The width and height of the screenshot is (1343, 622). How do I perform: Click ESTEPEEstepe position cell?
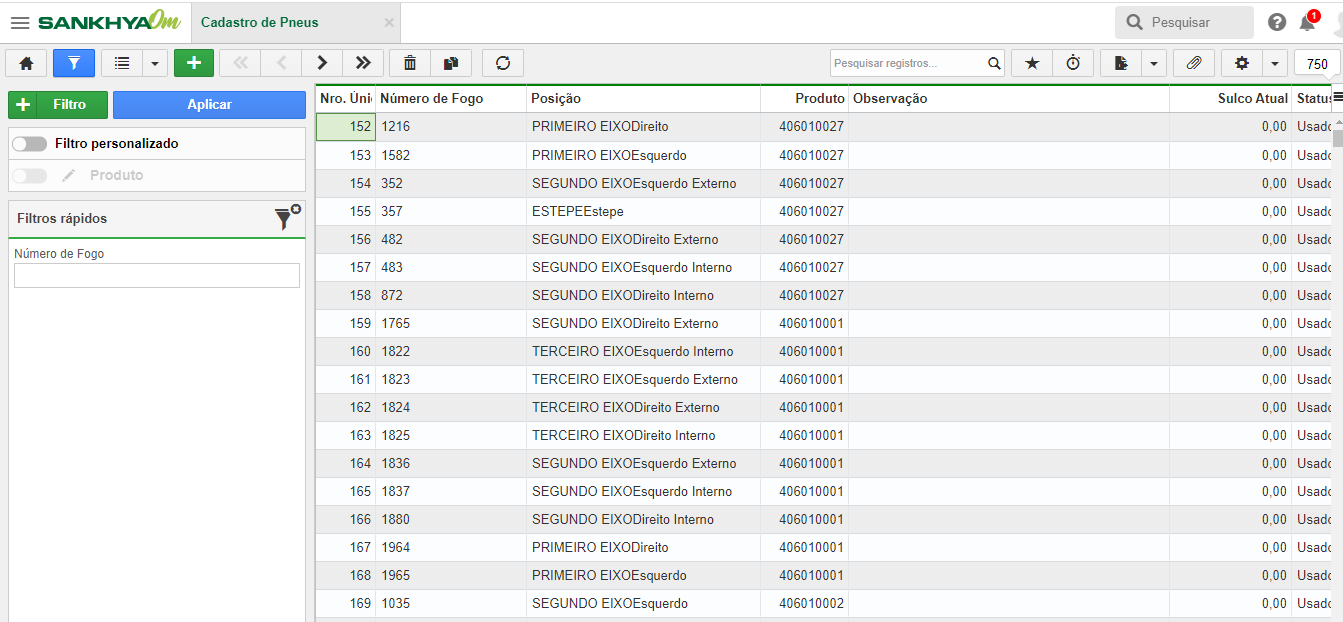pos(643,211)
